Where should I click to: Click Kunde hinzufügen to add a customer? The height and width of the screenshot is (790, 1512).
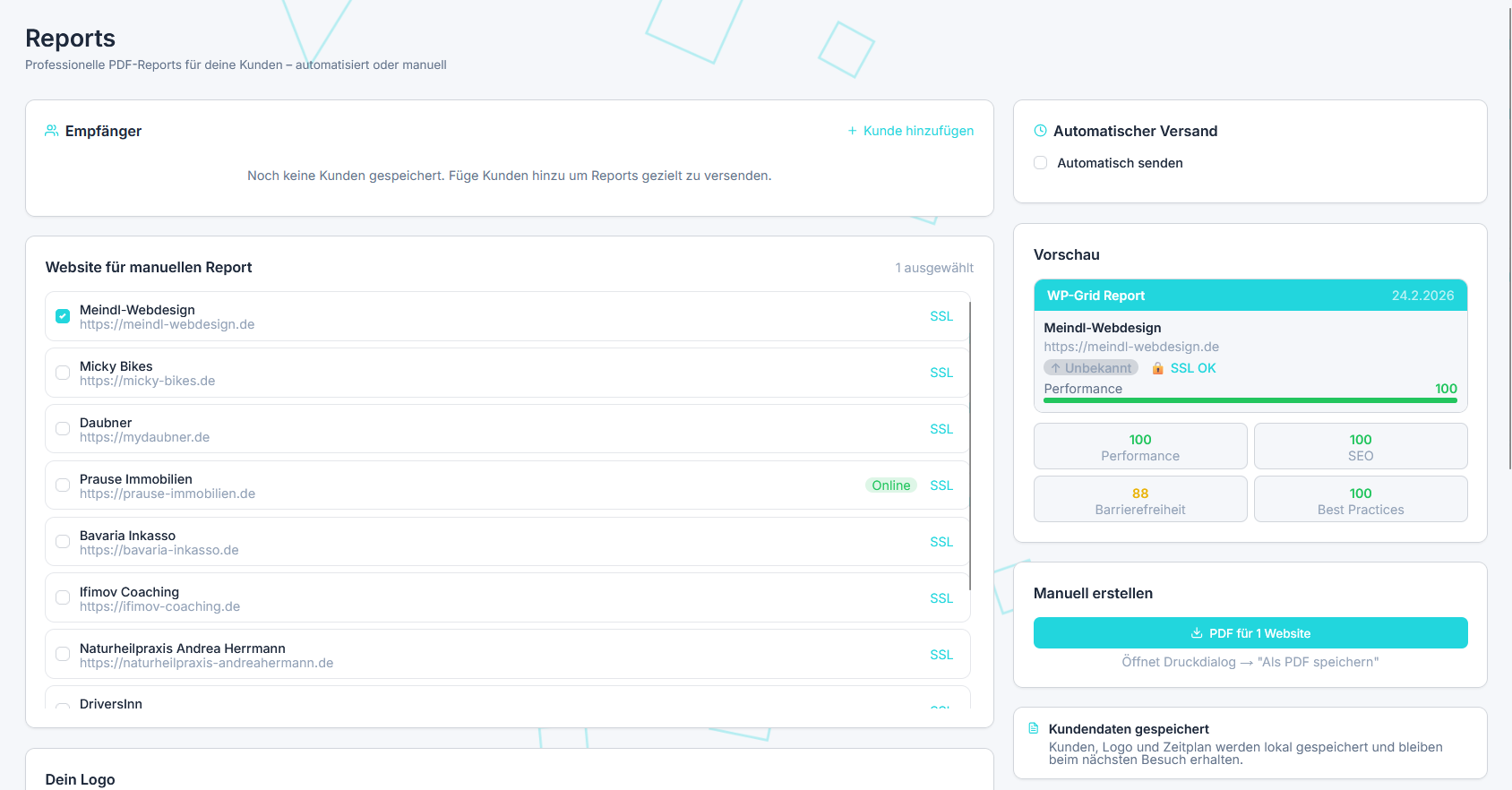[910, 131]
